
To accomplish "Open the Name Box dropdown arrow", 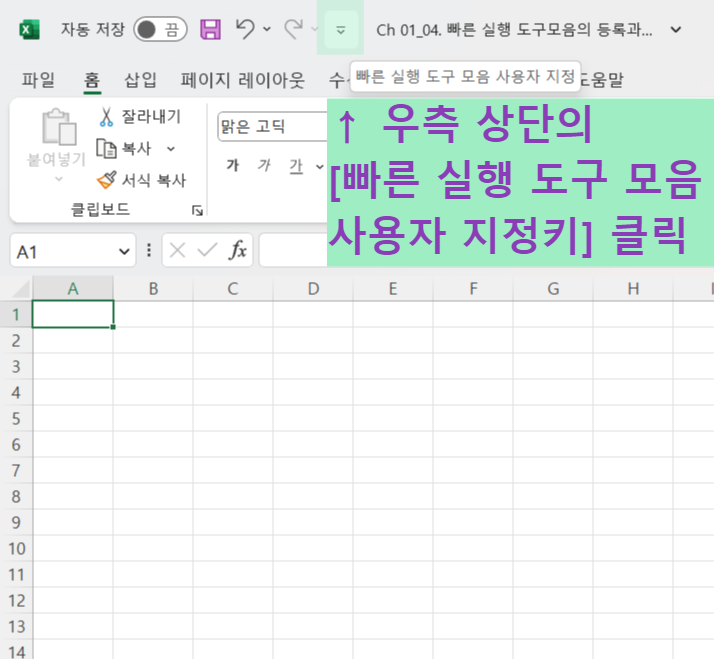I will (124, 251).
